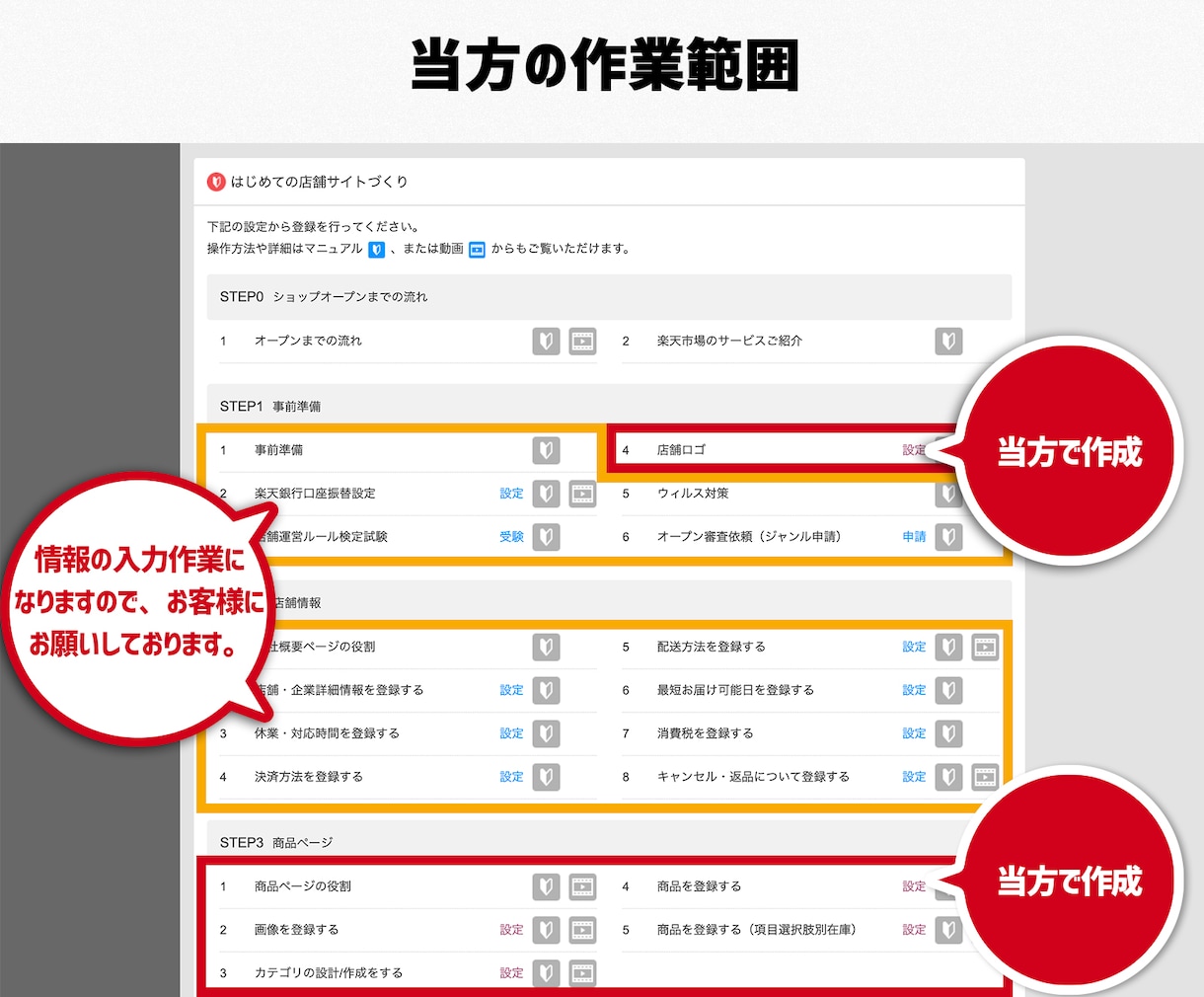
Task: Open manual icon for 消費税を登録する
Action: pos(948,734)
